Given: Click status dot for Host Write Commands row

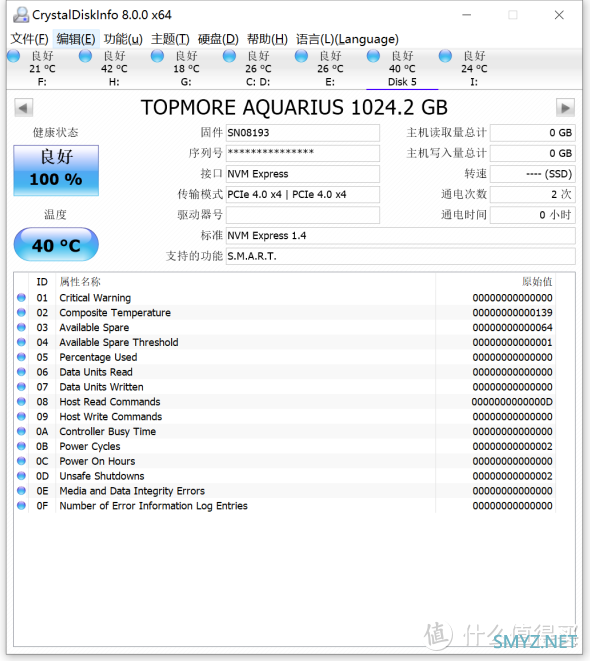Looking at the screenshot, I should [21, 416].
